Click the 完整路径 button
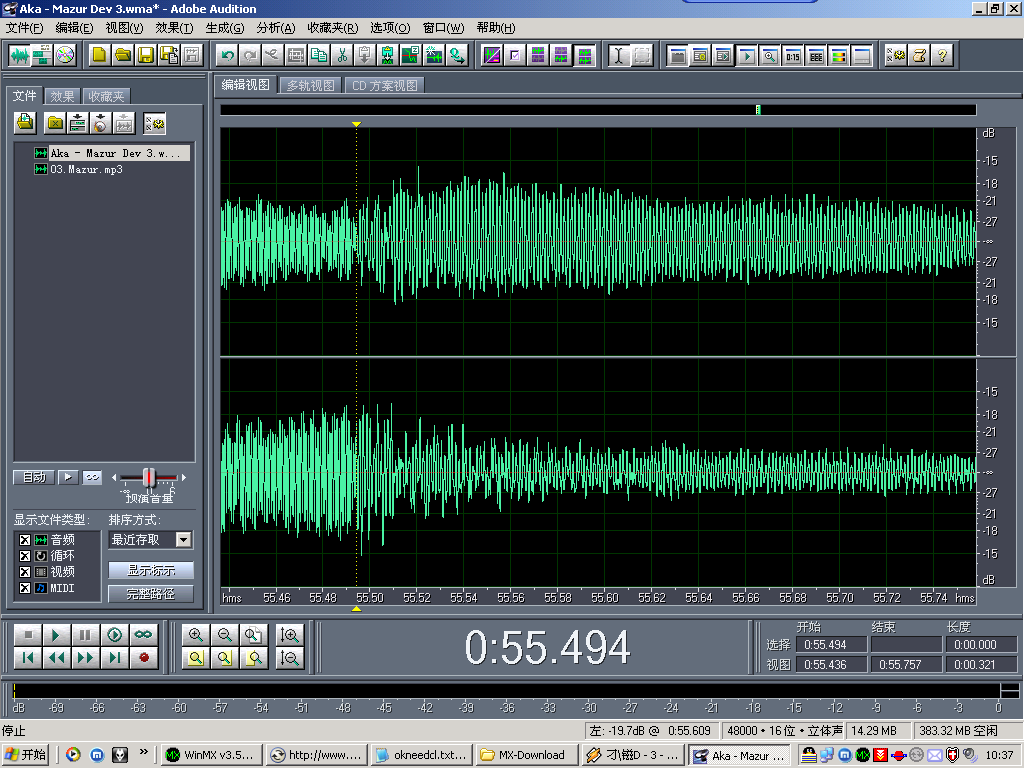1024x768 pixels. [151, 594]
